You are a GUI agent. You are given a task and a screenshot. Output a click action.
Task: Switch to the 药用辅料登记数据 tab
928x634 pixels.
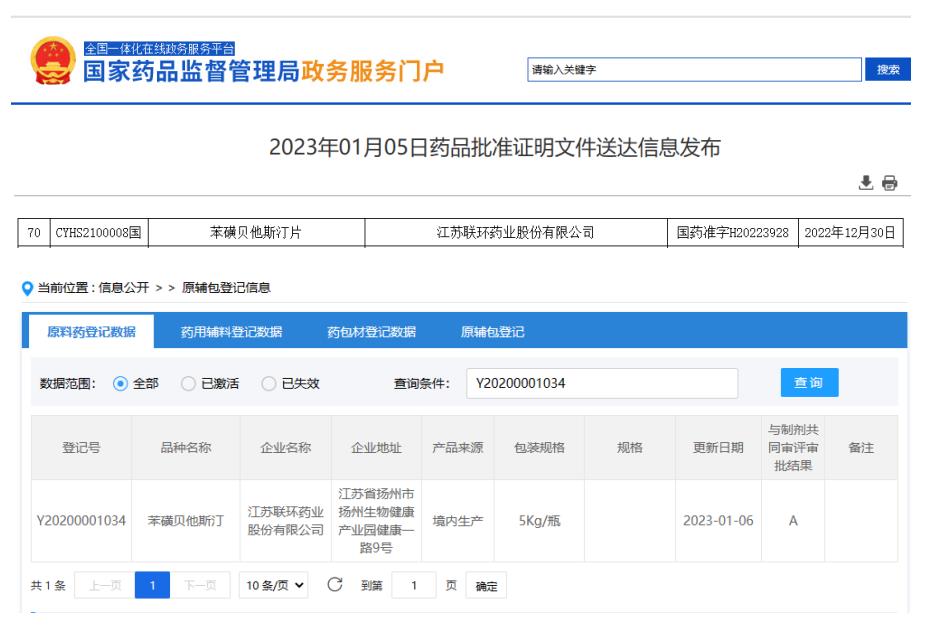[231, 333]
